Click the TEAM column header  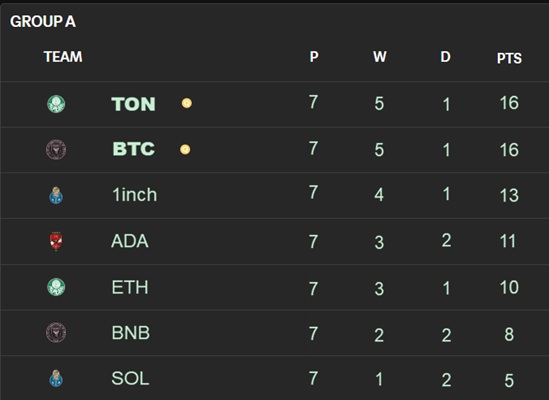coord(63,57)
